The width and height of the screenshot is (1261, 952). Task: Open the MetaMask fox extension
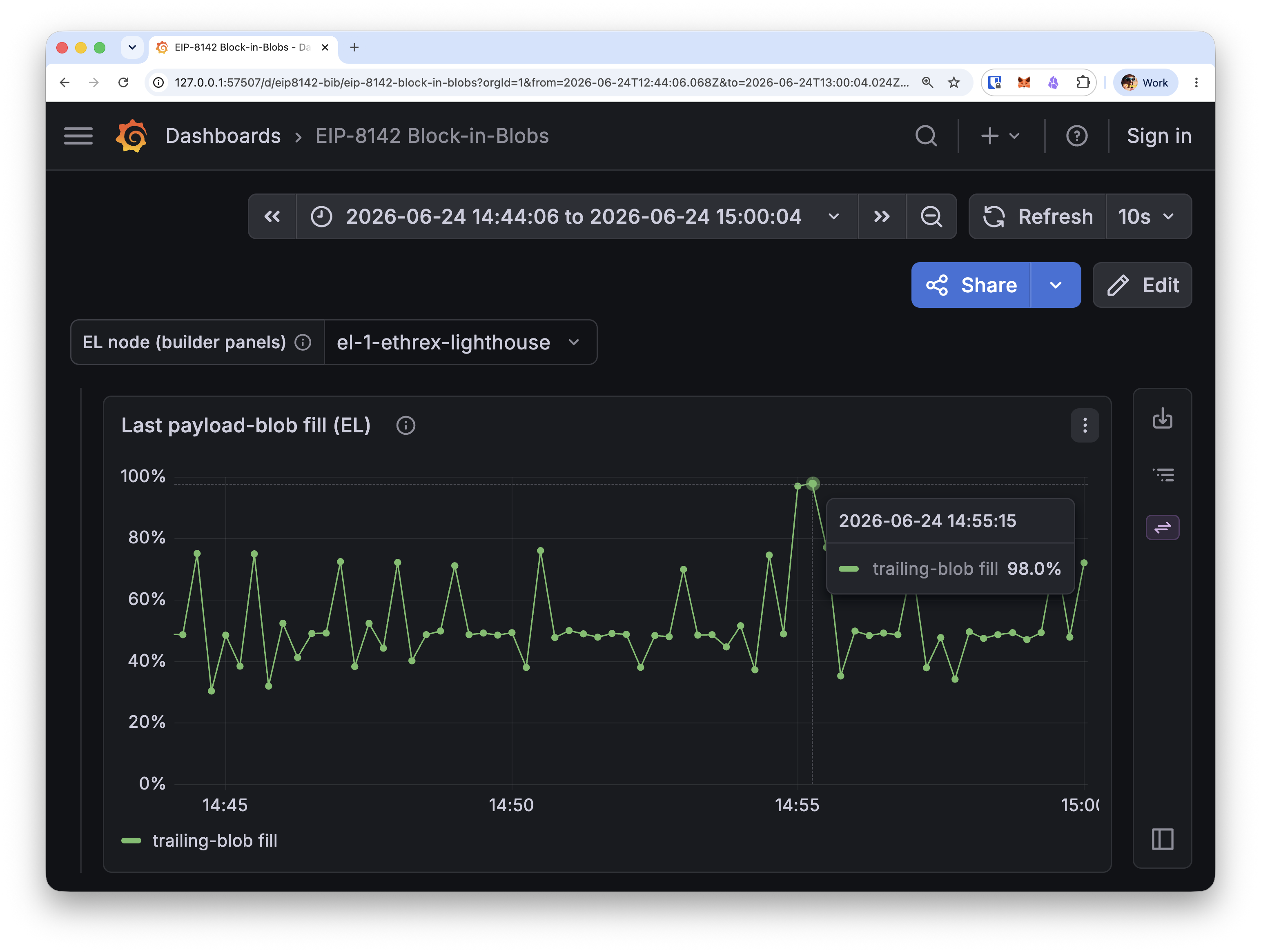pyautogui.click(x=1024, y=82)
